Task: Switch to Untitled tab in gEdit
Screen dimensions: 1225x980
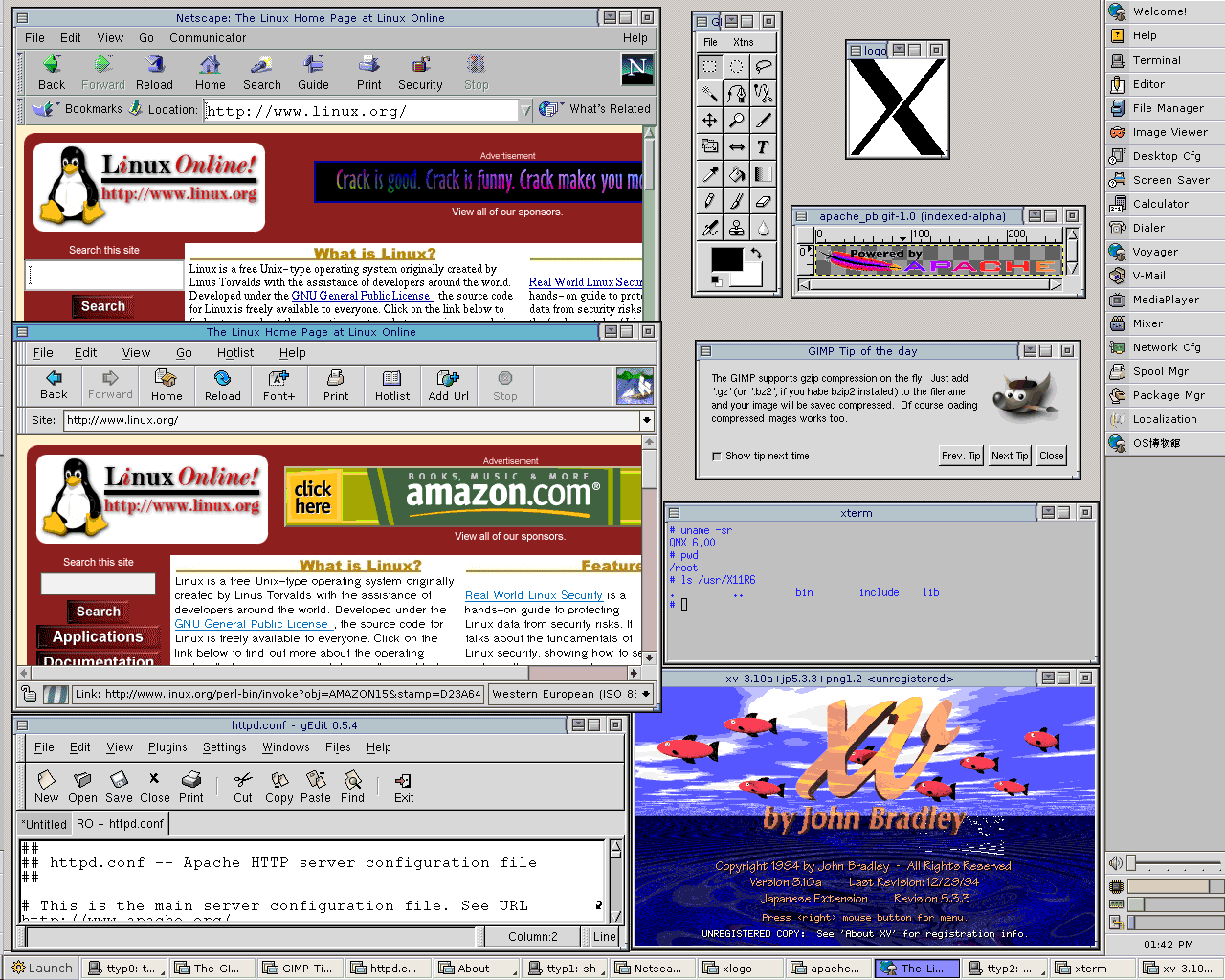Action: 45,824
